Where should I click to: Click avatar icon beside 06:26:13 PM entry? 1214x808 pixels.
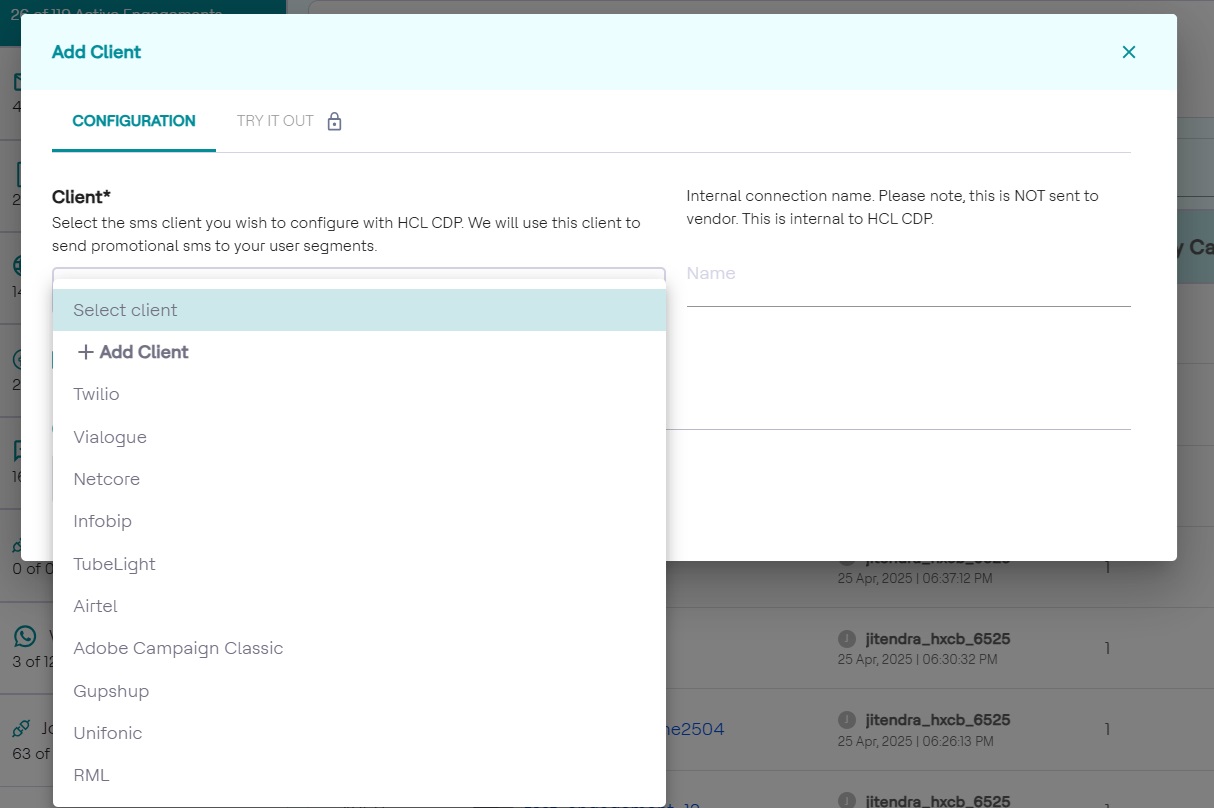(847, 720)
